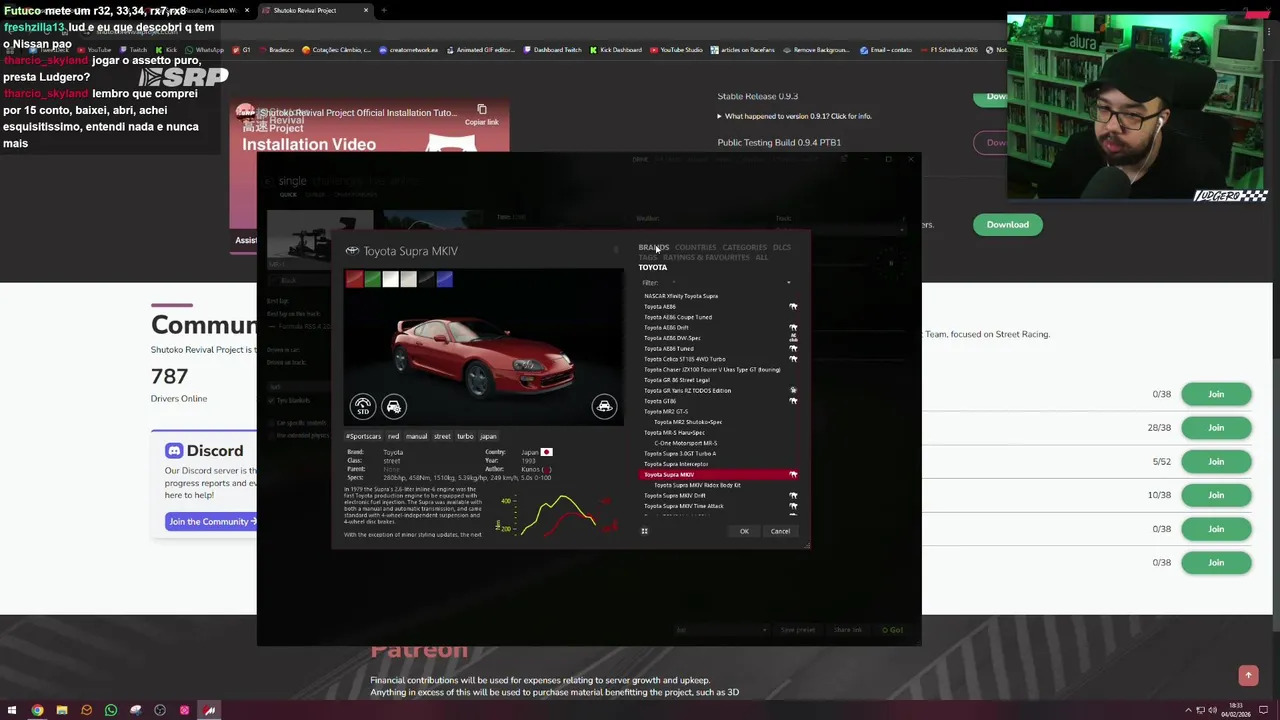Click Join the Community Discord button

click(211, 521)
